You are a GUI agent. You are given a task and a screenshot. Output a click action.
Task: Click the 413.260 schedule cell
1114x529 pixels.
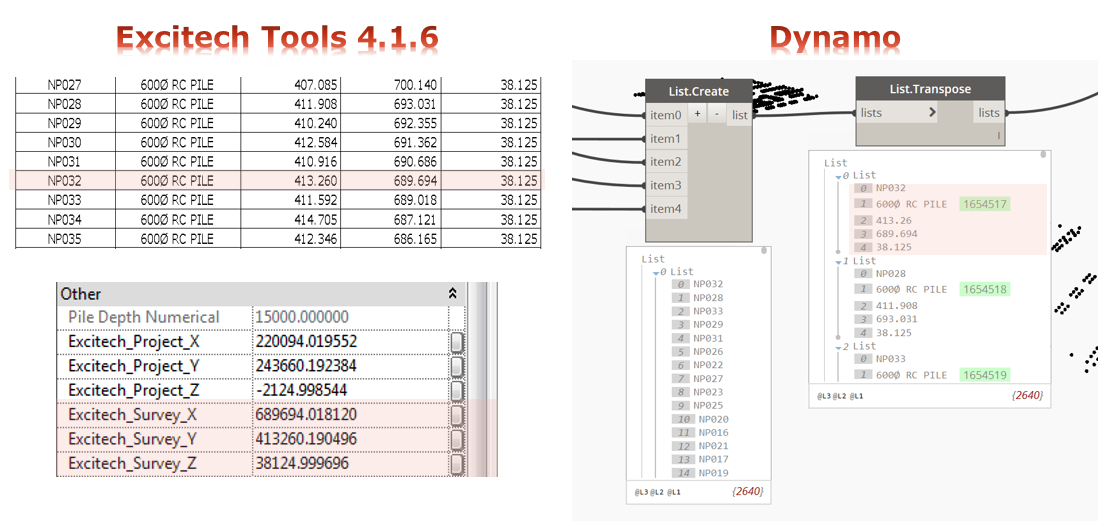291,181
